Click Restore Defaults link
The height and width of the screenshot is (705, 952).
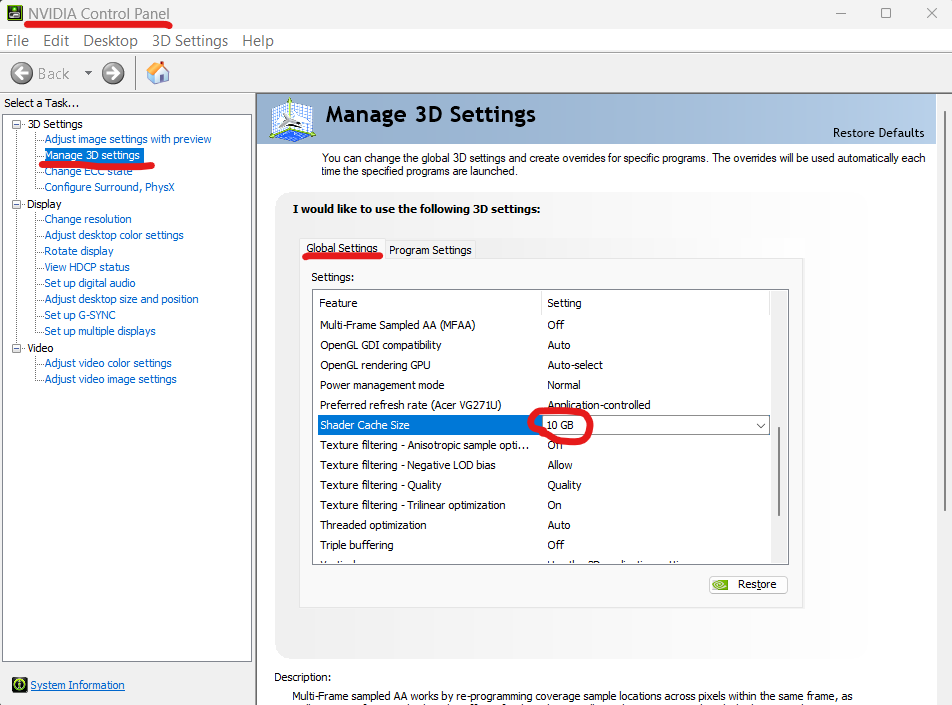tap(878, 132)
